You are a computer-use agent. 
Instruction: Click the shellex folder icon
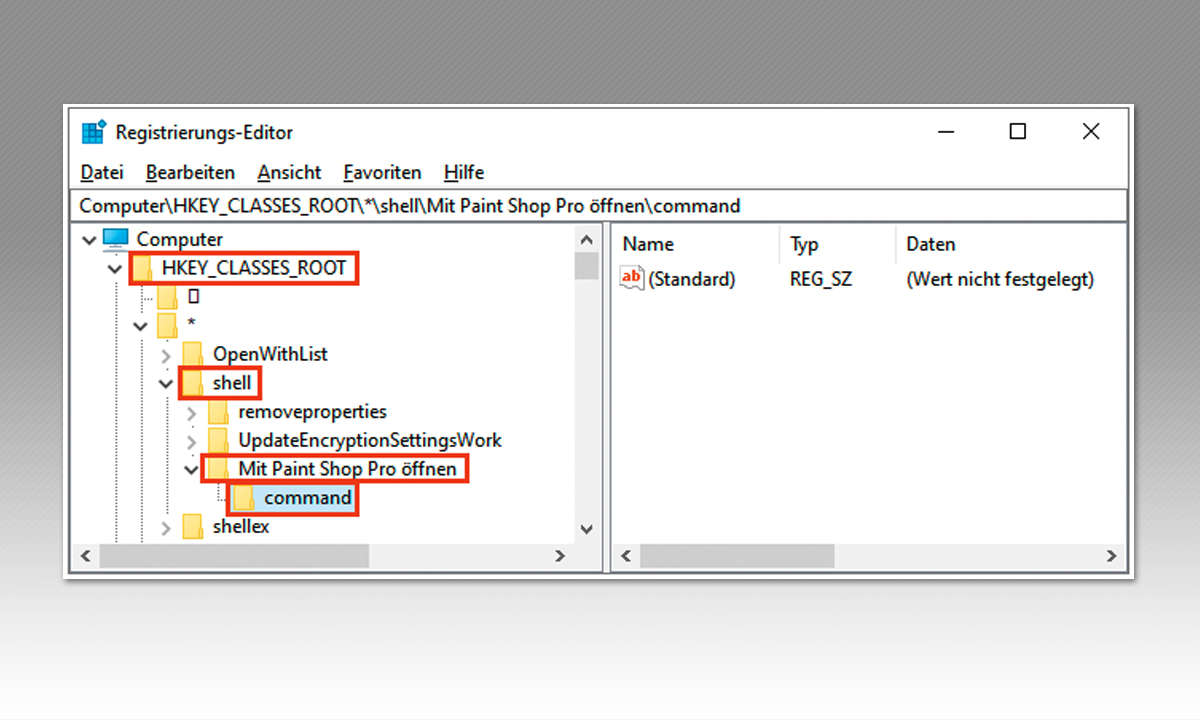pyautogui.click(x=193, y=527)
